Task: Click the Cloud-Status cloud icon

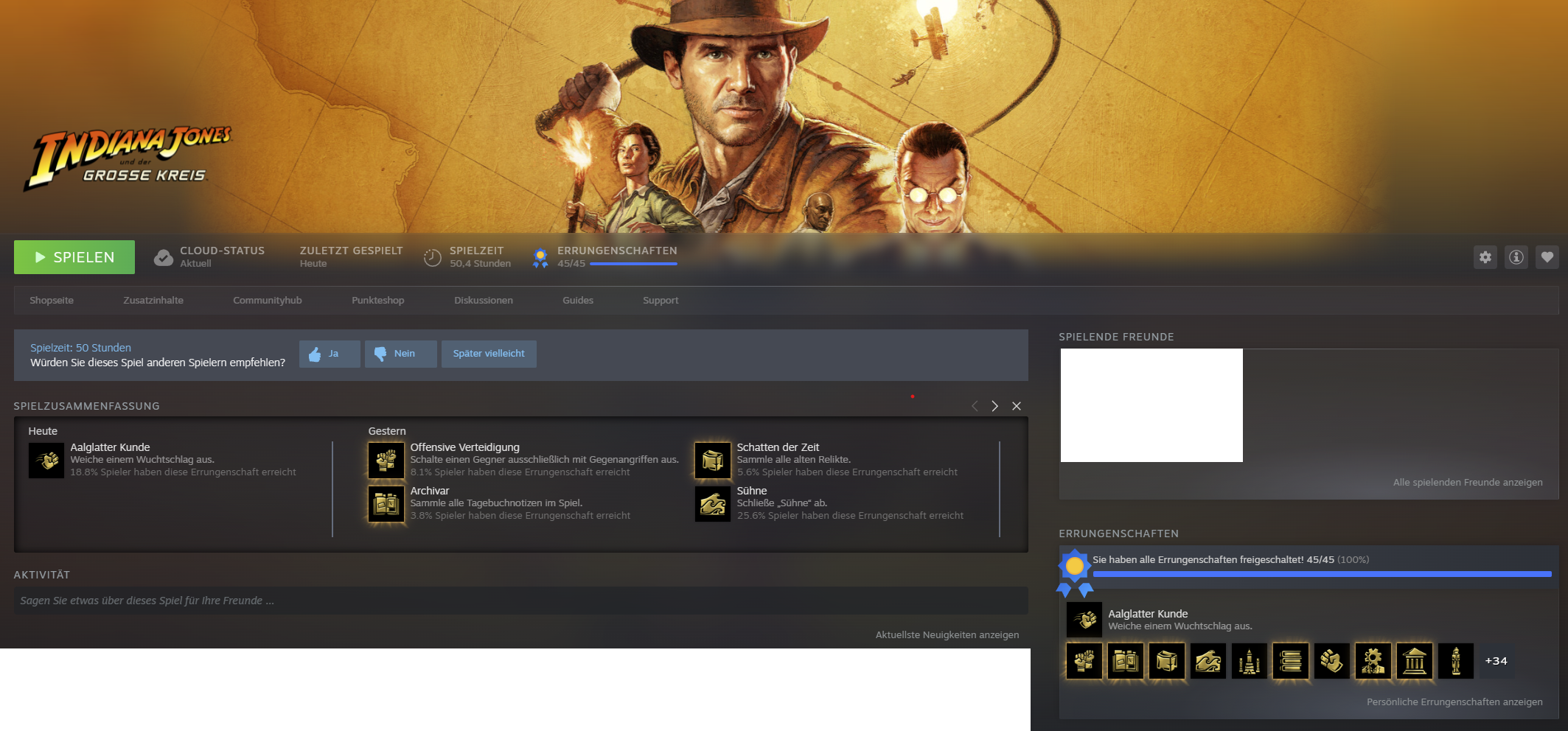Action: pyautogui.click(x=162, y=257)
